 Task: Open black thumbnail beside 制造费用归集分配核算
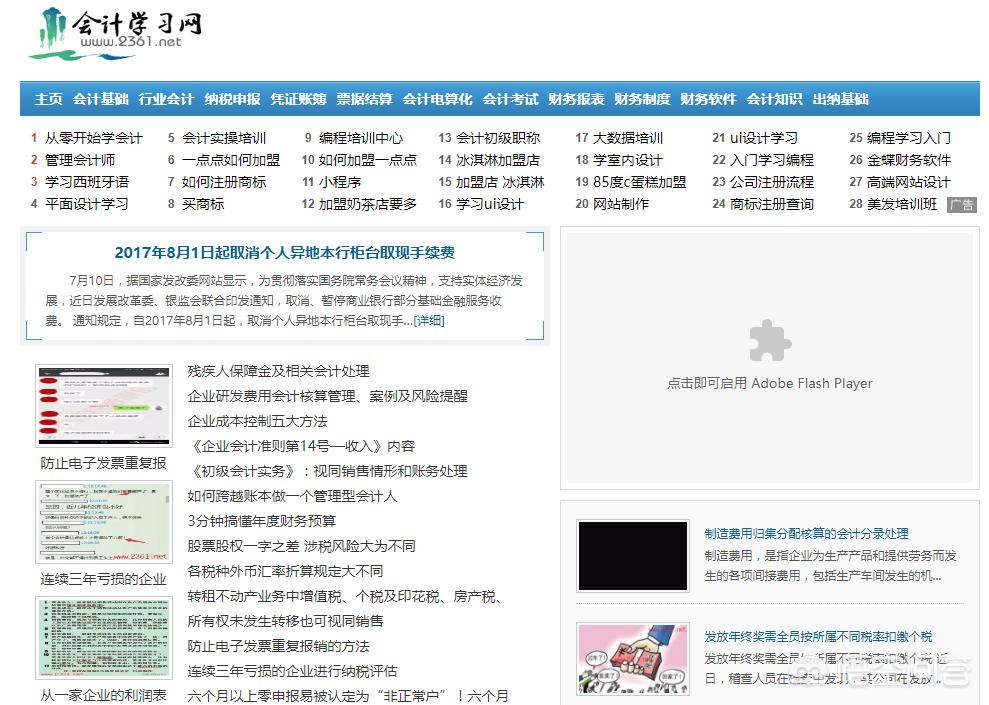(x=633, y=556)
